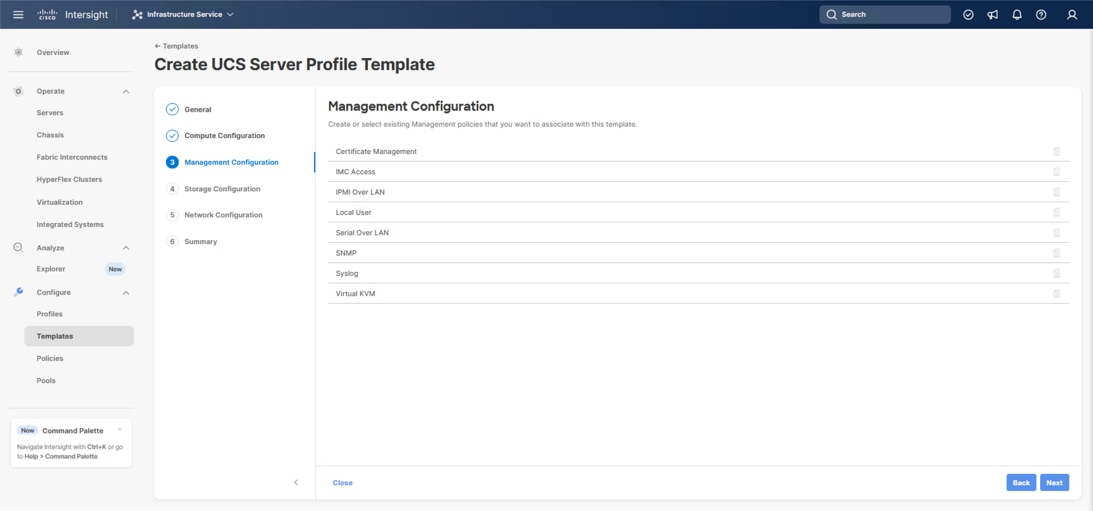Select policy icon for Certificate Management
The width and height of the screenshot is (1093, 511).
pyautogui.click(x=1057, y=151)
